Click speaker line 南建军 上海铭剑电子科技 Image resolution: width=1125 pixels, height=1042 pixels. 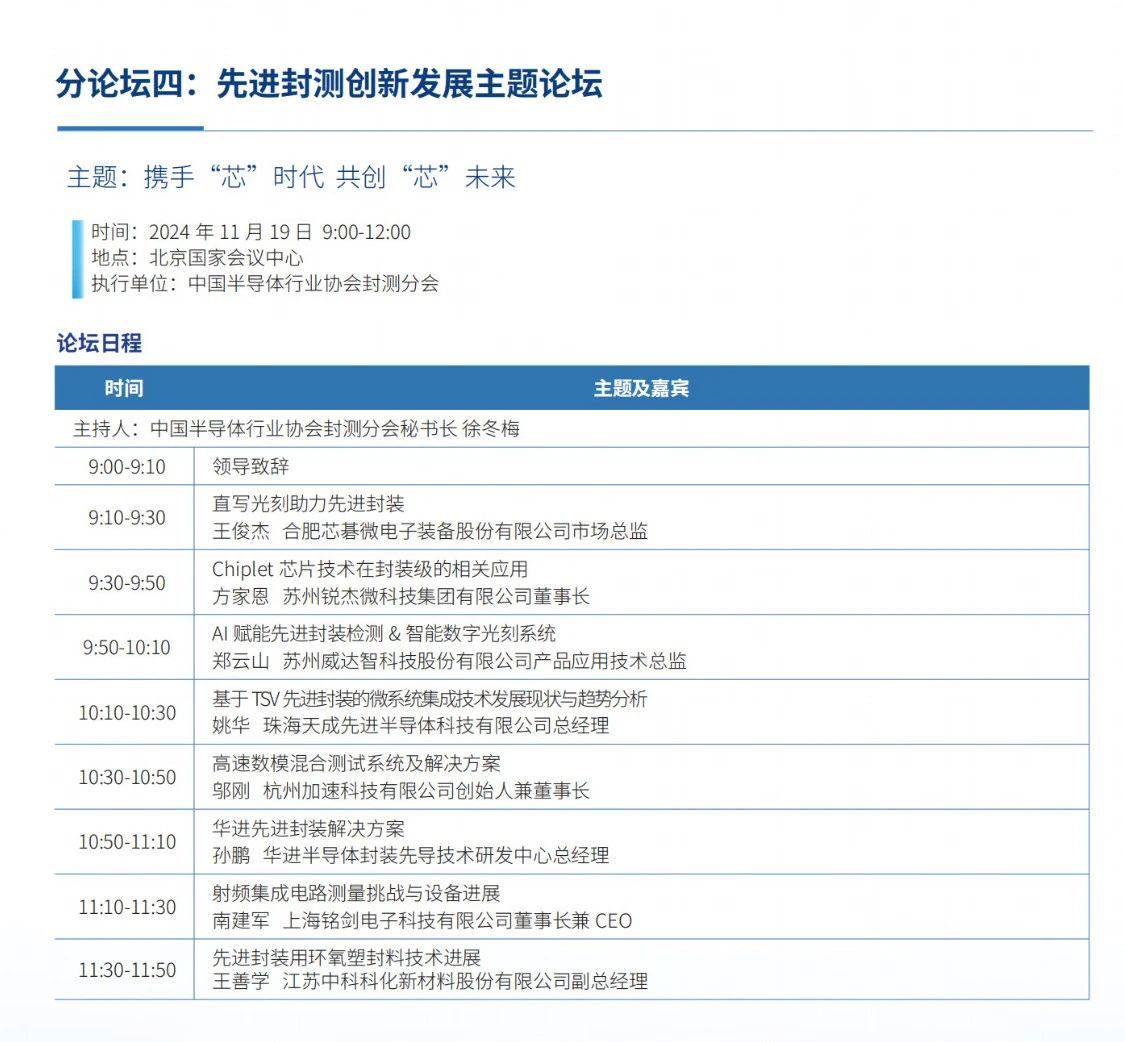point(422,921)
